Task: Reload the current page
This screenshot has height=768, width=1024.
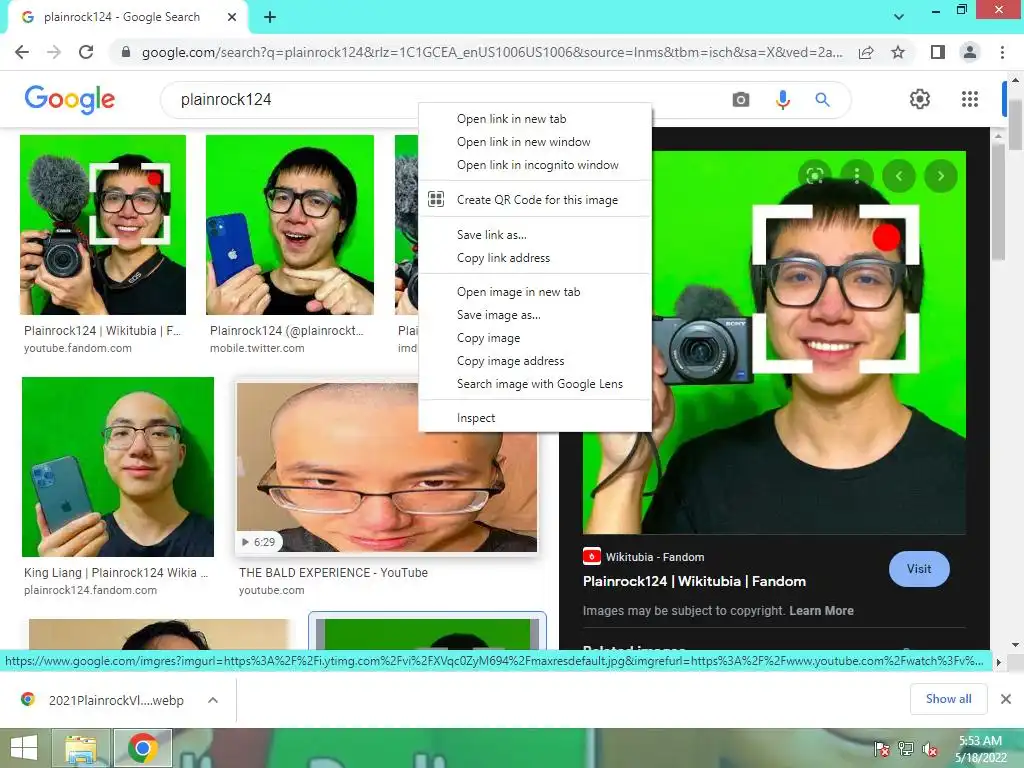Action: point(86,52)
